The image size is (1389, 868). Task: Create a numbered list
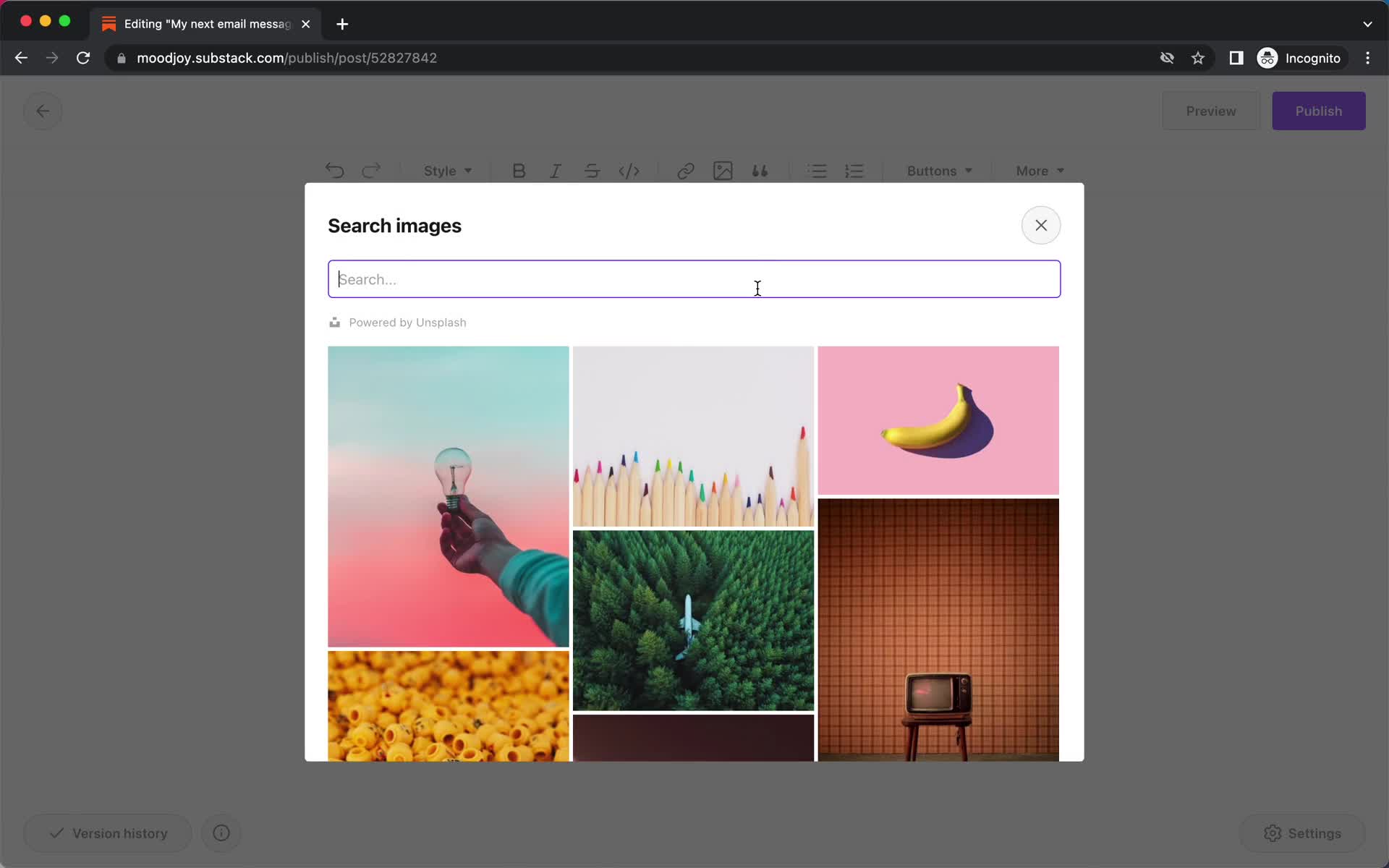tap(854, 171)
